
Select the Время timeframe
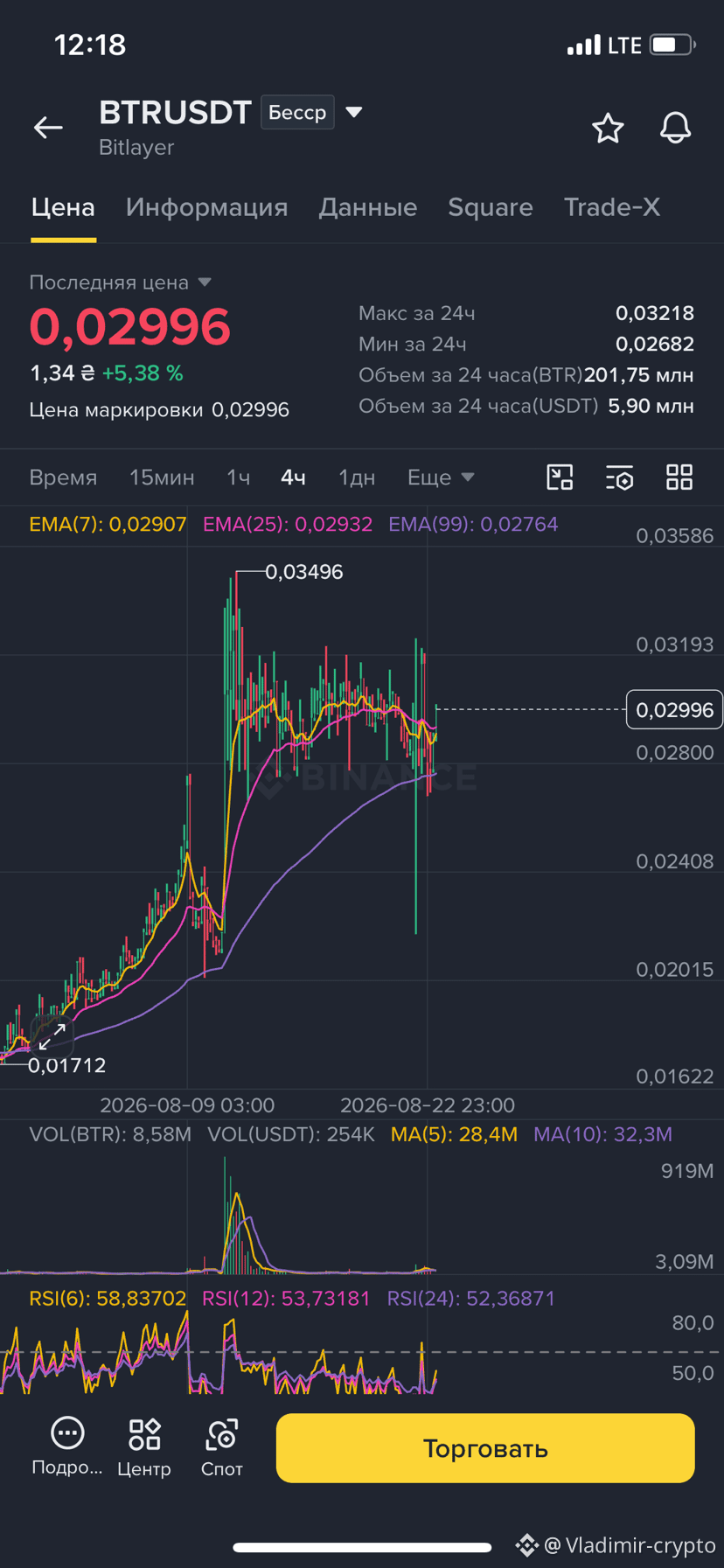(63, 477)
